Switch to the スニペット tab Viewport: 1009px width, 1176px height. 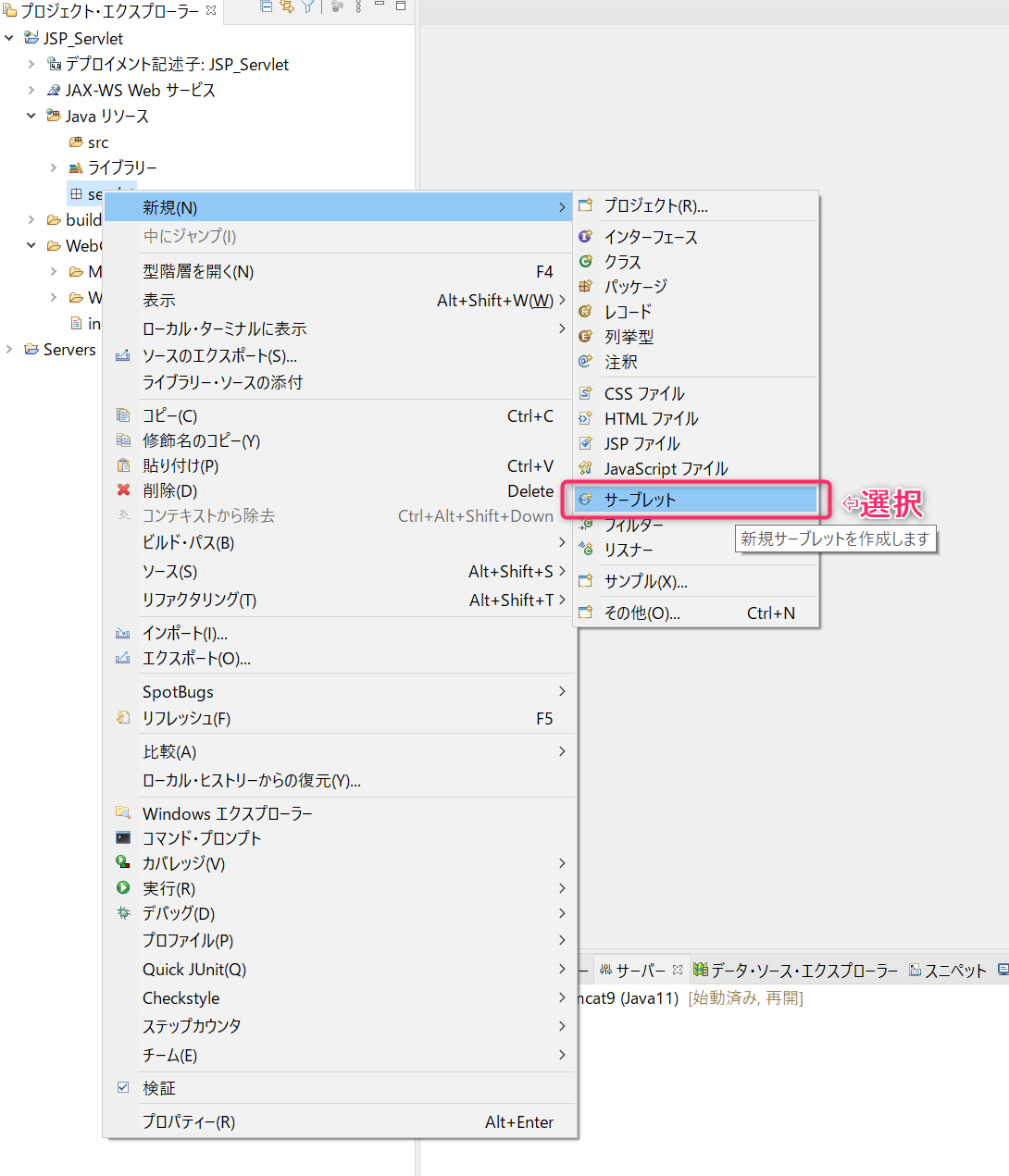click(x=948, y=971)
